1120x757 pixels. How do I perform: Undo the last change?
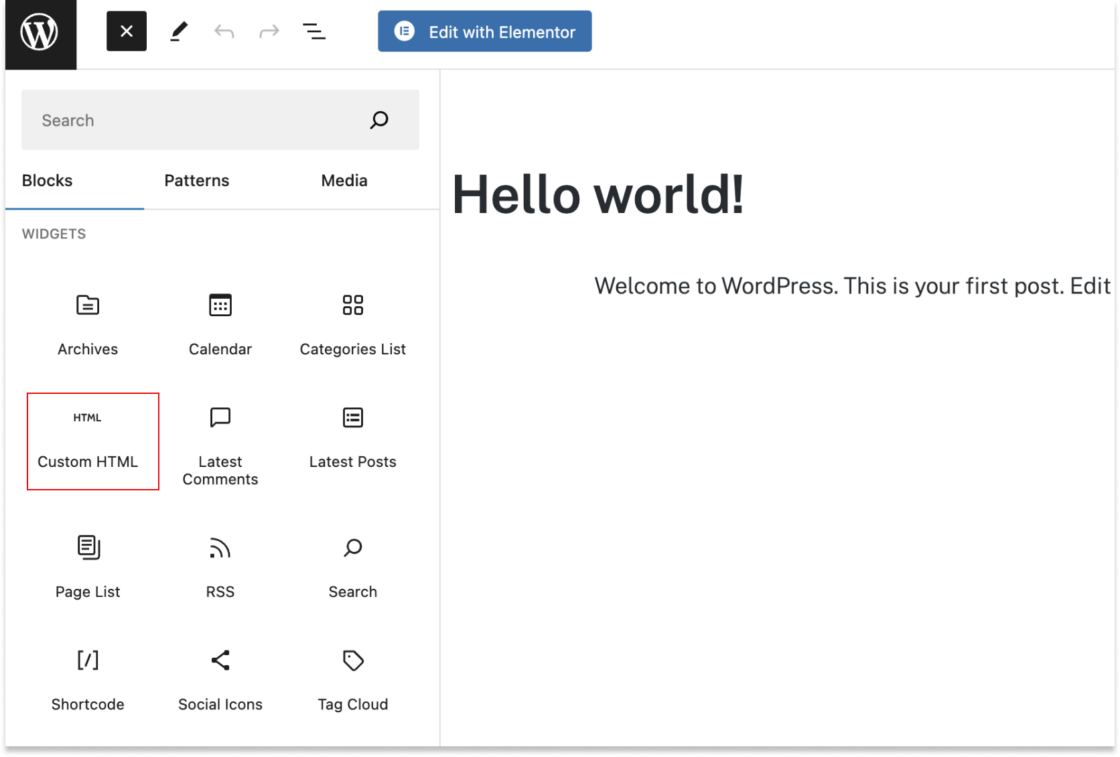(x=224, y=31)
